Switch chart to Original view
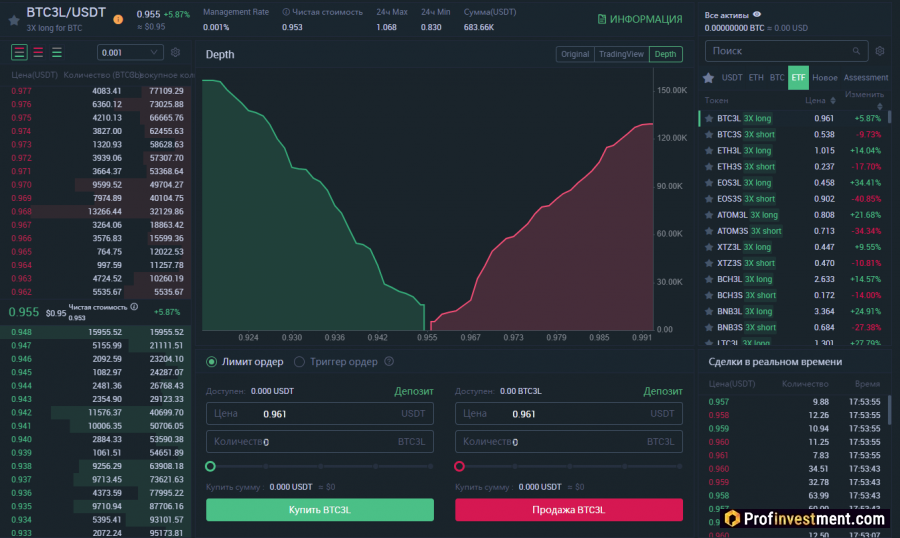 tap(575, 54)
